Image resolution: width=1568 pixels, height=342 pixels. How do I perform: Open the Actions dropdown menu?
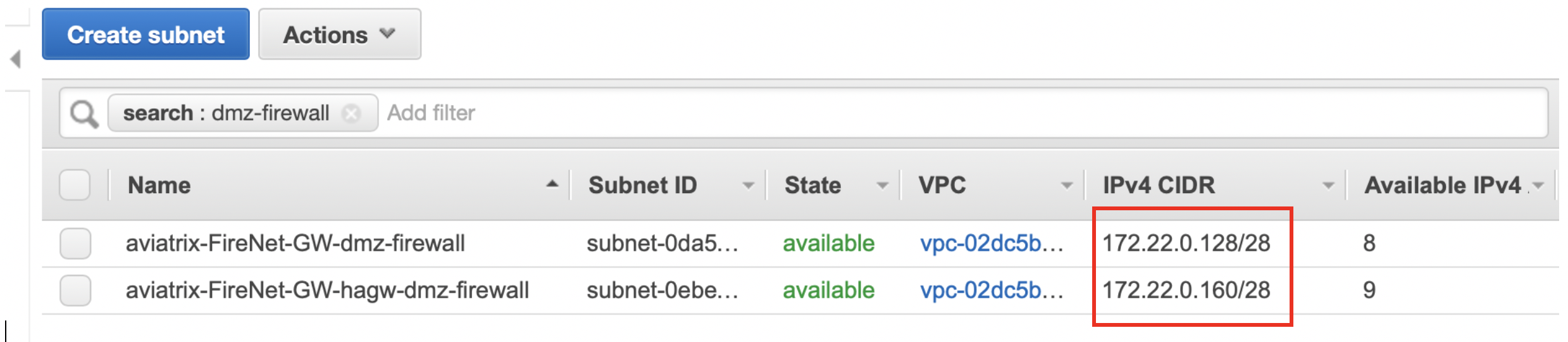(339, 35)
